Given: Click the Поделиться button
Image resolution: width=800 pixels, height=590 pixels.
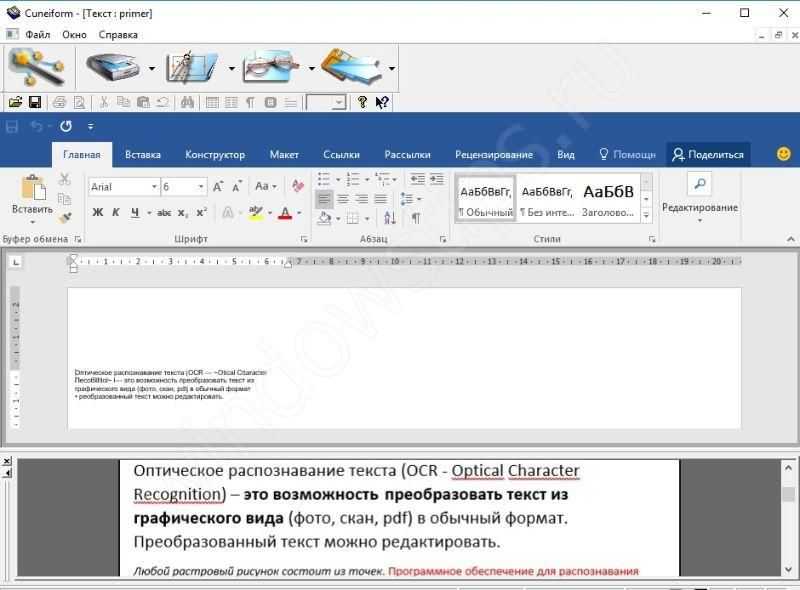Looking at the screenshot, I should click(708, 154).
